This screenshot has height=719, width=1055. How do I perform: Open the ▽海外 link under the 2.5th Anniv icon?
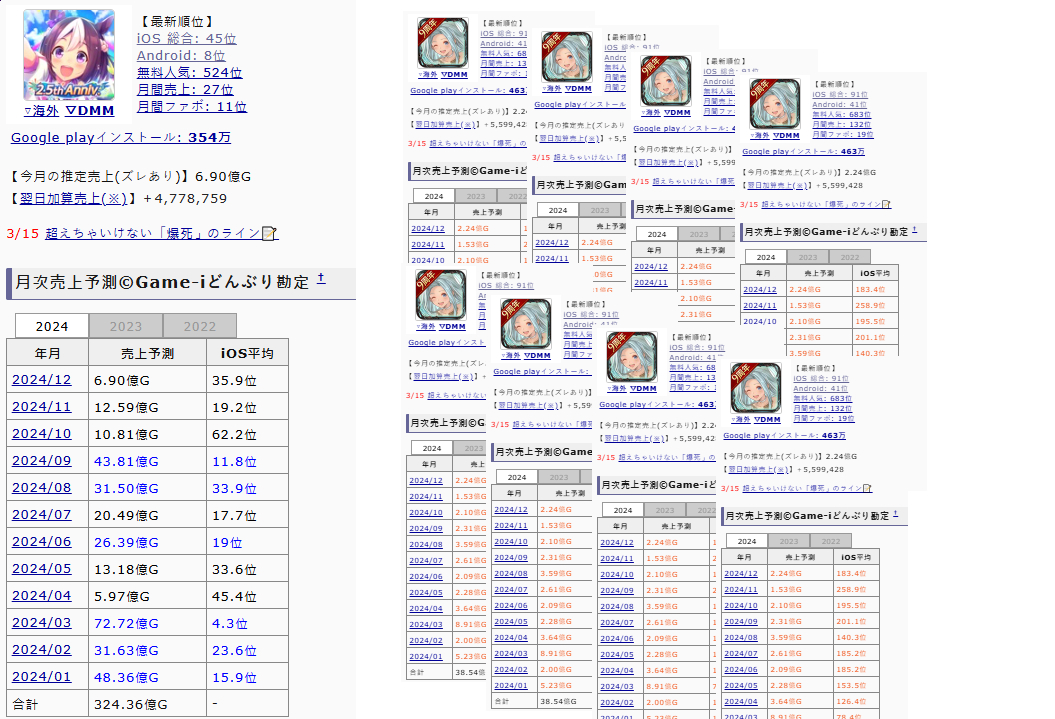point(41,111)
